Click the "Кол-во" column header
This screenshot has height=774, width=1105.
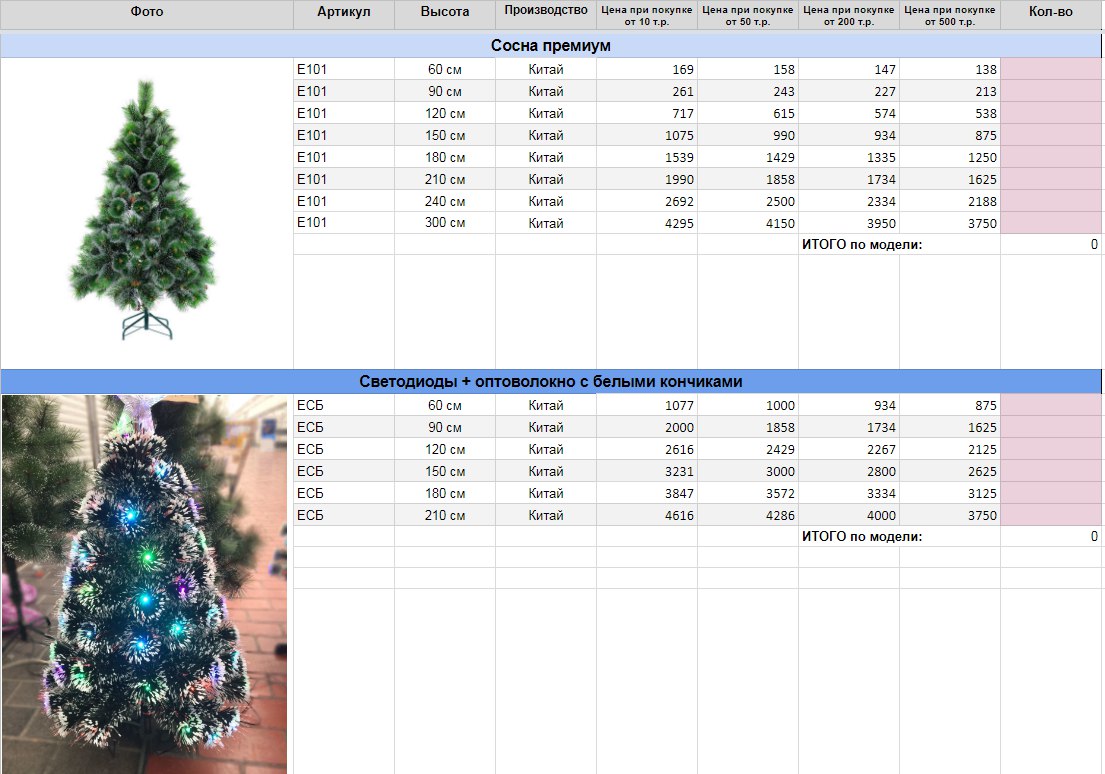[x=1050, y=12]
